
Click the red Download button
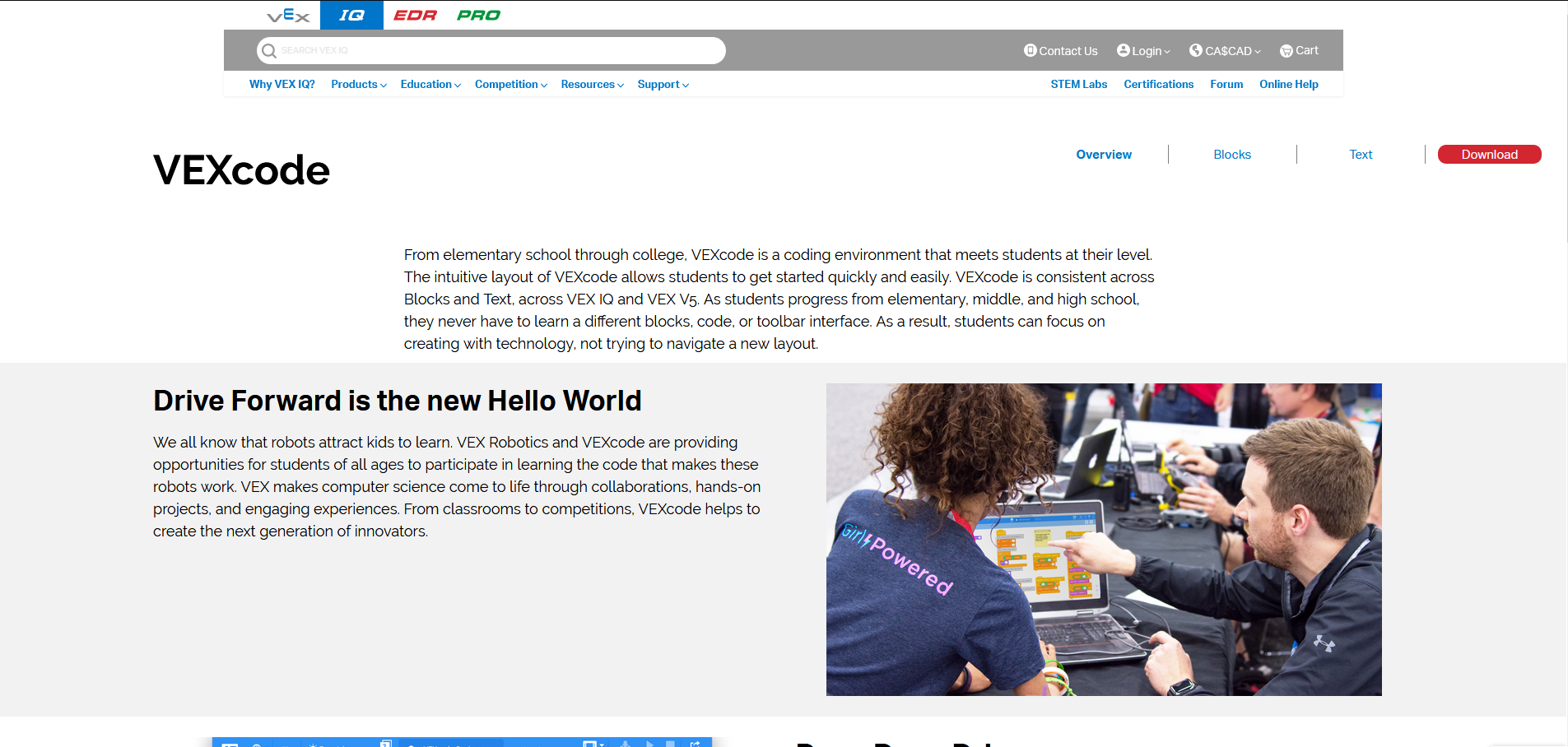click(x=1489, y=155)
